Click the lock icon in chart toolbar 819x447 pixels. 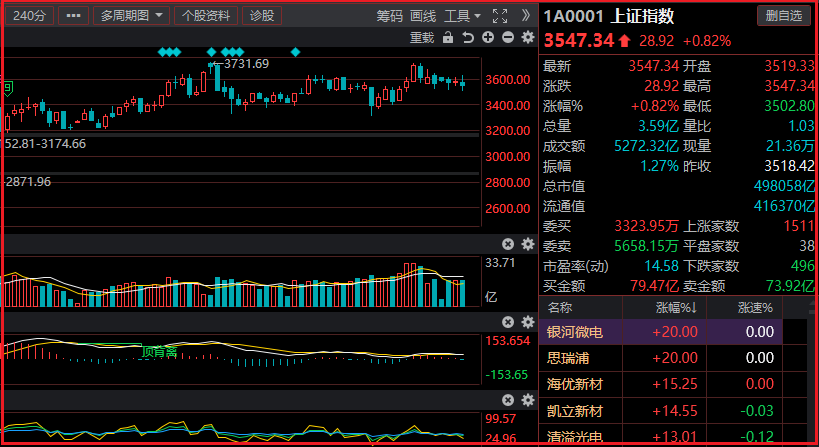tap(448, 38)
